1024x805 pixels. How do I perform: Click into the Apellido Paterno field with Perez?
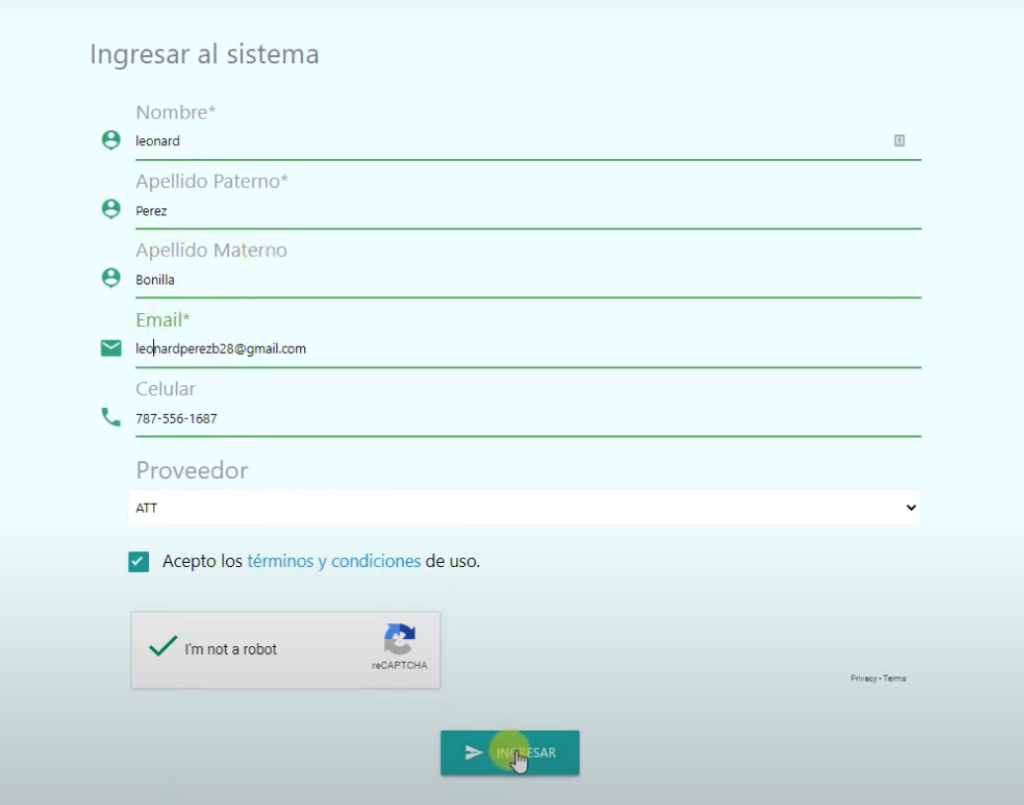500,211
